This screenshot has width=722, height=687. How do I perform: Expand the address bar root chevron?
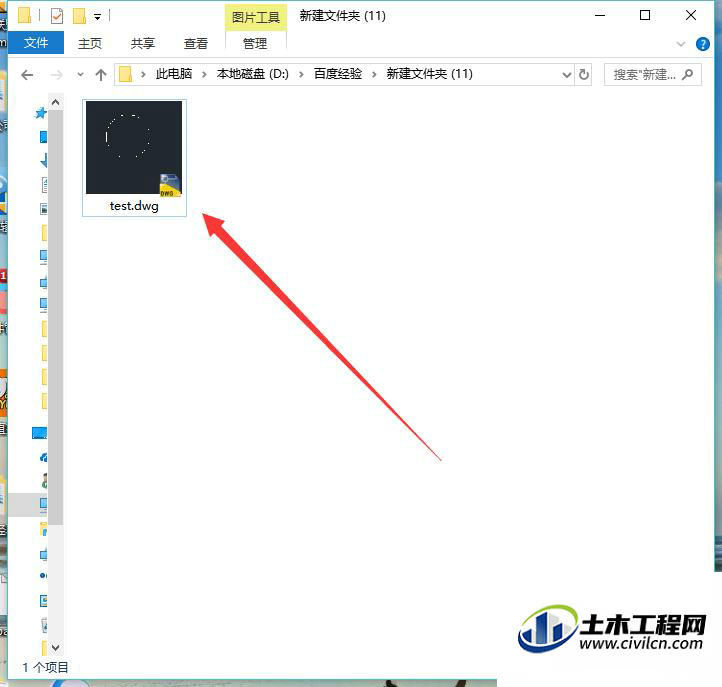(143, 74)
